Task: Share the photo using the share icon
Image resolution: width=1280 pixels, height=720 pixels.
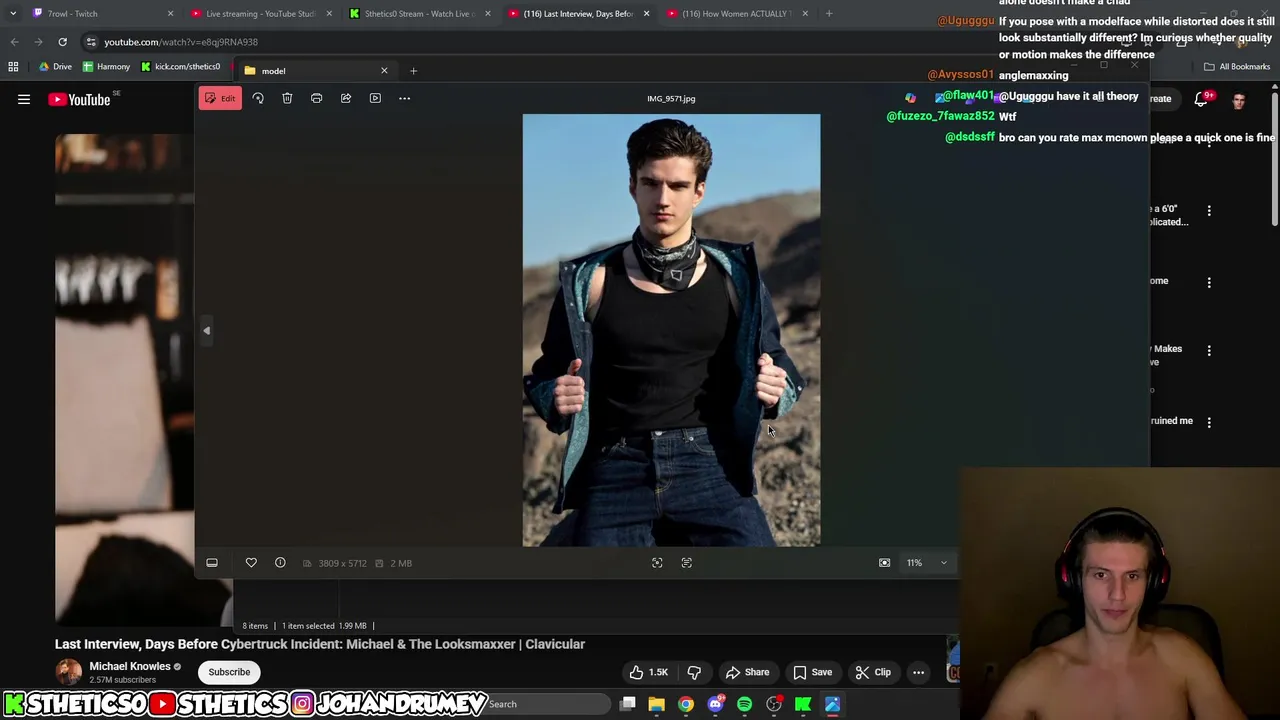Action: (x=346, y=98)
